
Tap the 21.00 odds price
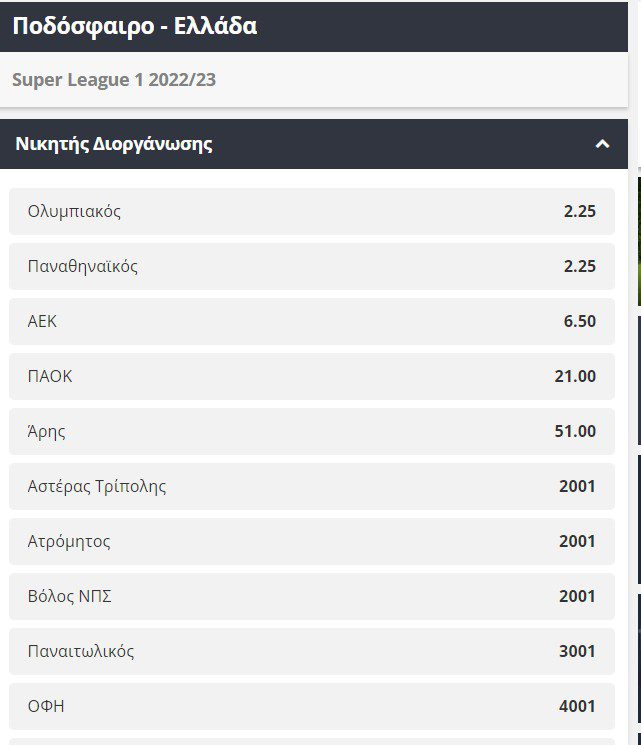(x=574, y=377)
